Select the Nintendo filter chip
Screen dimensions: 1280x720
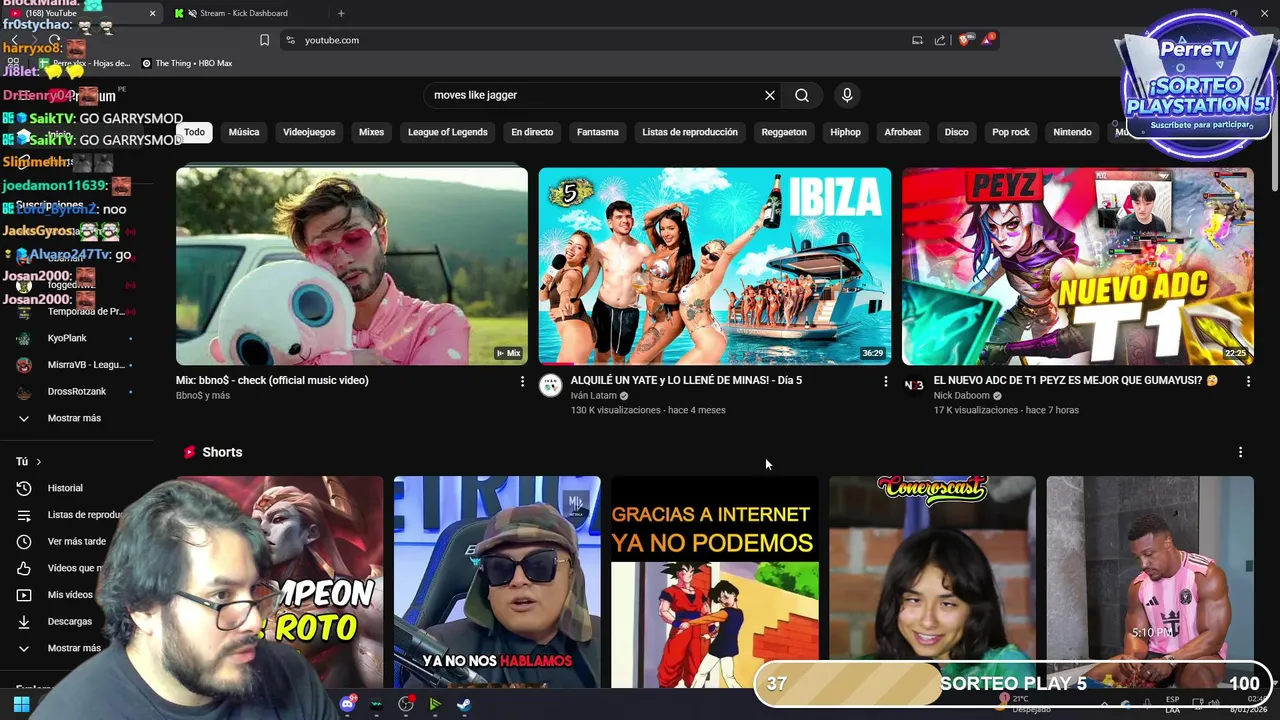pos(1072,132)
